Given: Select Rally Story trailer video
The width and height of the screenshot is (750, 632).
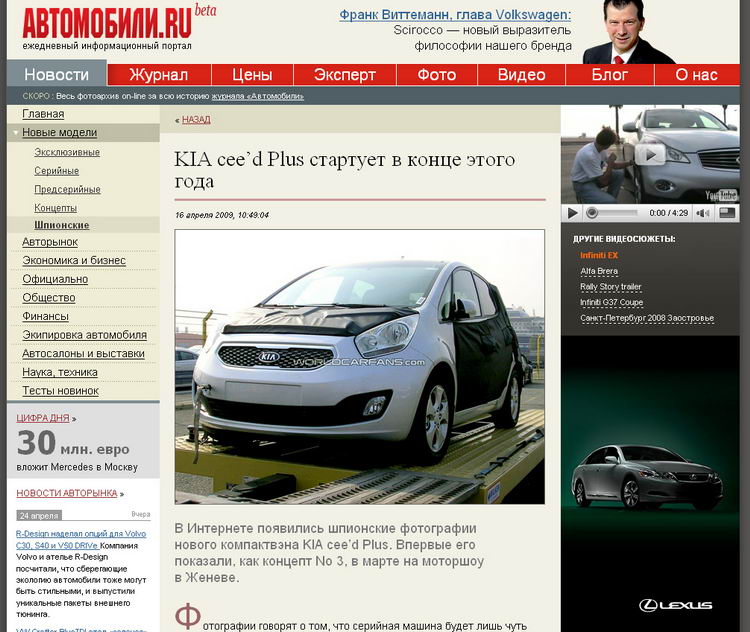Looking at the screenshot, I should tap(611, 287).
